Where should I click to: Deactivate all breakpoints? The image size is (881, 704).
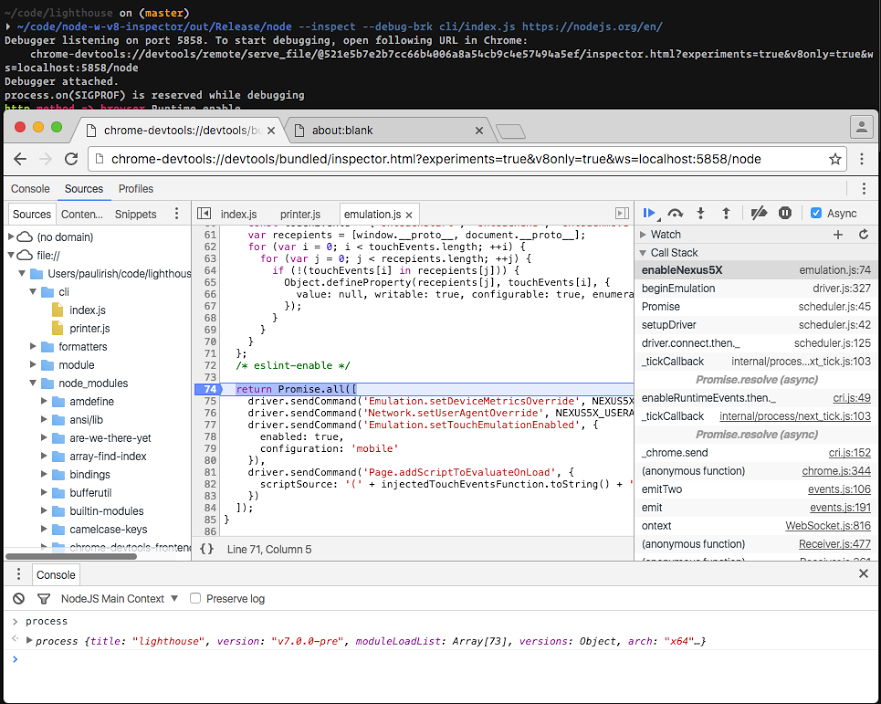[x=759, y=213]
